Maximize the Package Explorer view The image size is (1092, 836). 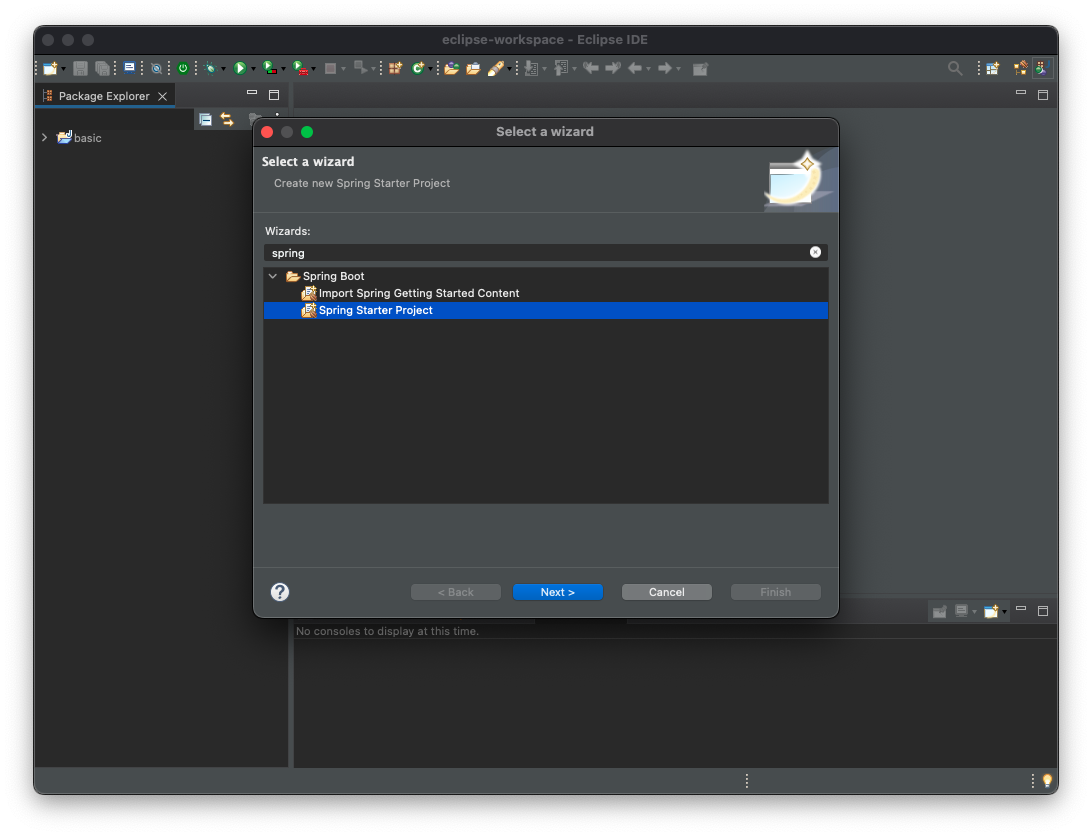274,95
